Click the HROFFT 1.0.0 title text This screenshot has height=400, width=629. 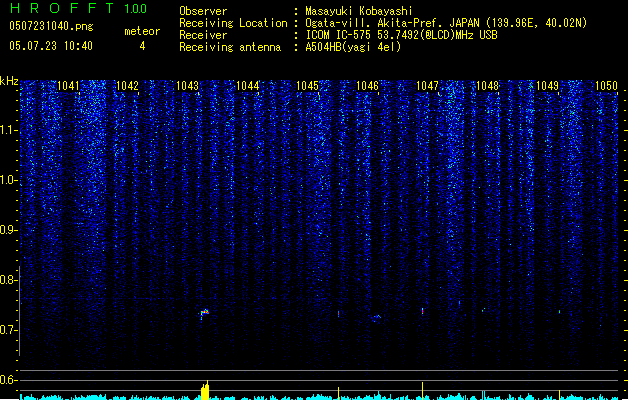78,8
